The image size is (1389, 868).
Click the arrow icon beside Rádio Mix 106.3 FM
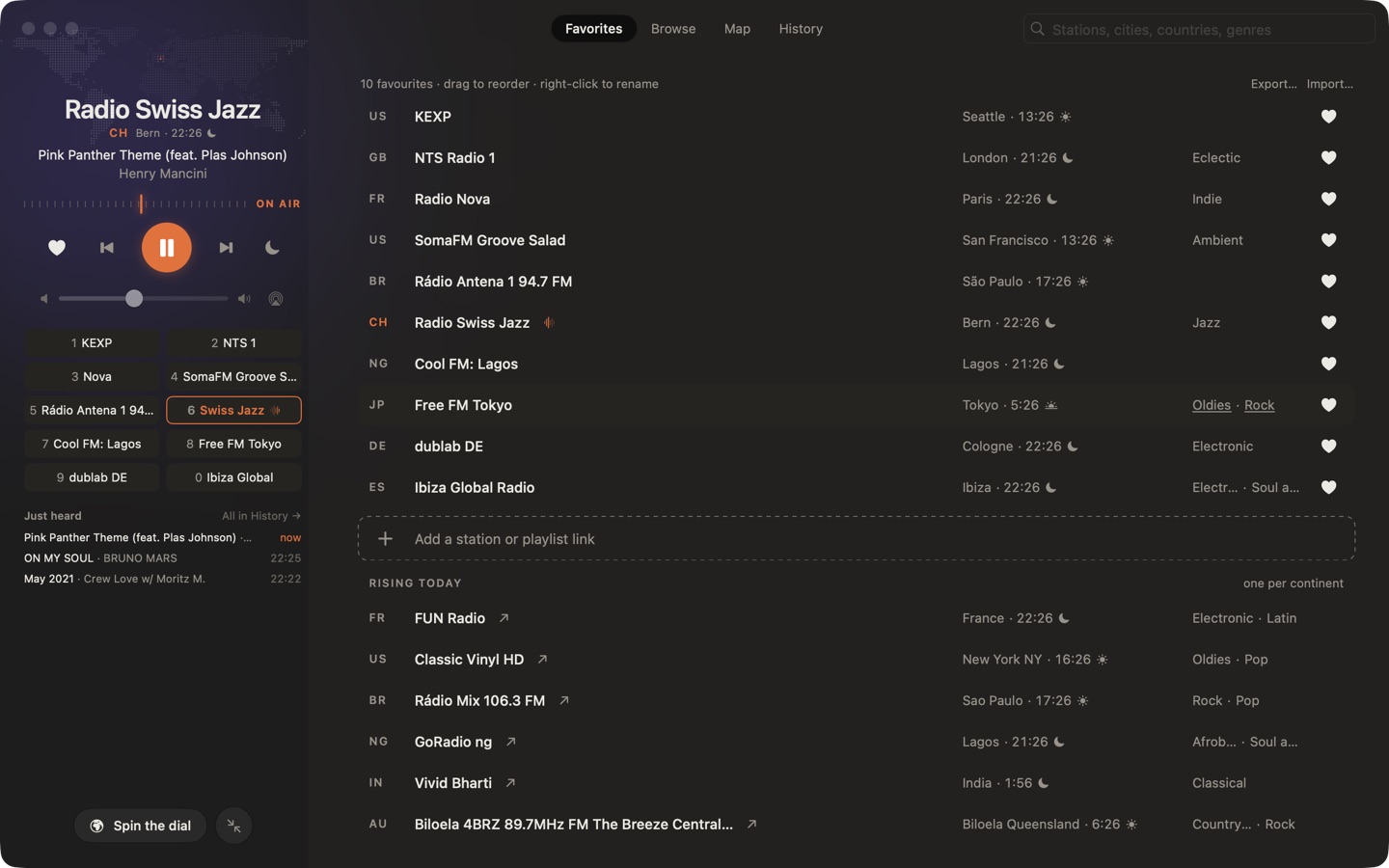pos(564,700)
